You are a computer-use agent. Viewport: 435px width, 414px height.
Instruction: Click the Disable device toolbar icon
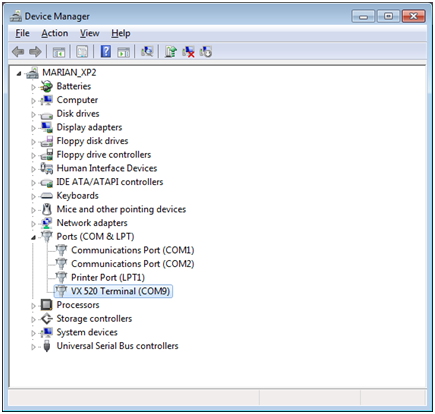[x=206, y=52]
